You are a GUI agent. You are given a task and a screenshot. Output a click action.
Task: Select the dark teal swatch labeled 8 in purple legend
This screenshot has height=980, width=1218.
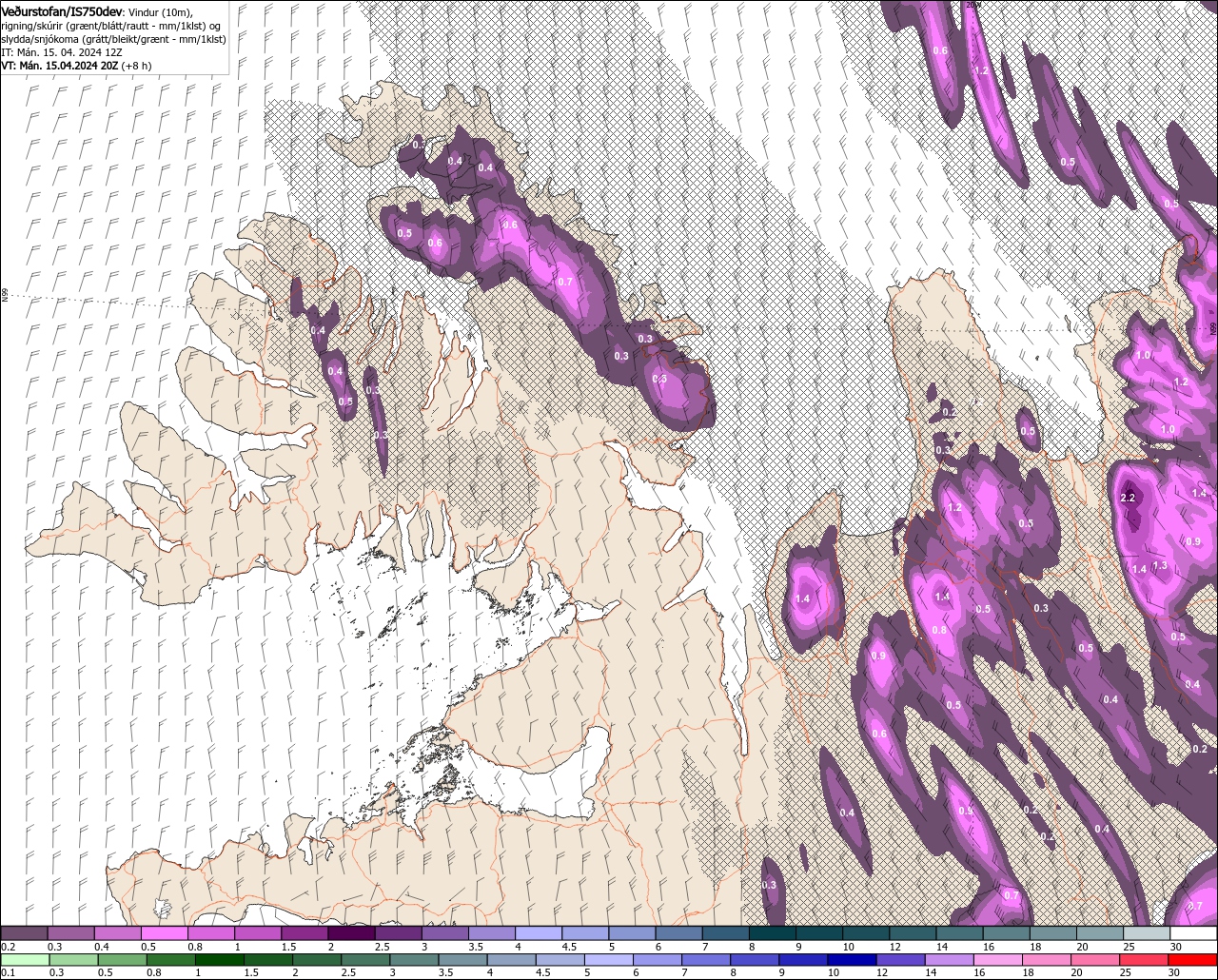(773, 933)
